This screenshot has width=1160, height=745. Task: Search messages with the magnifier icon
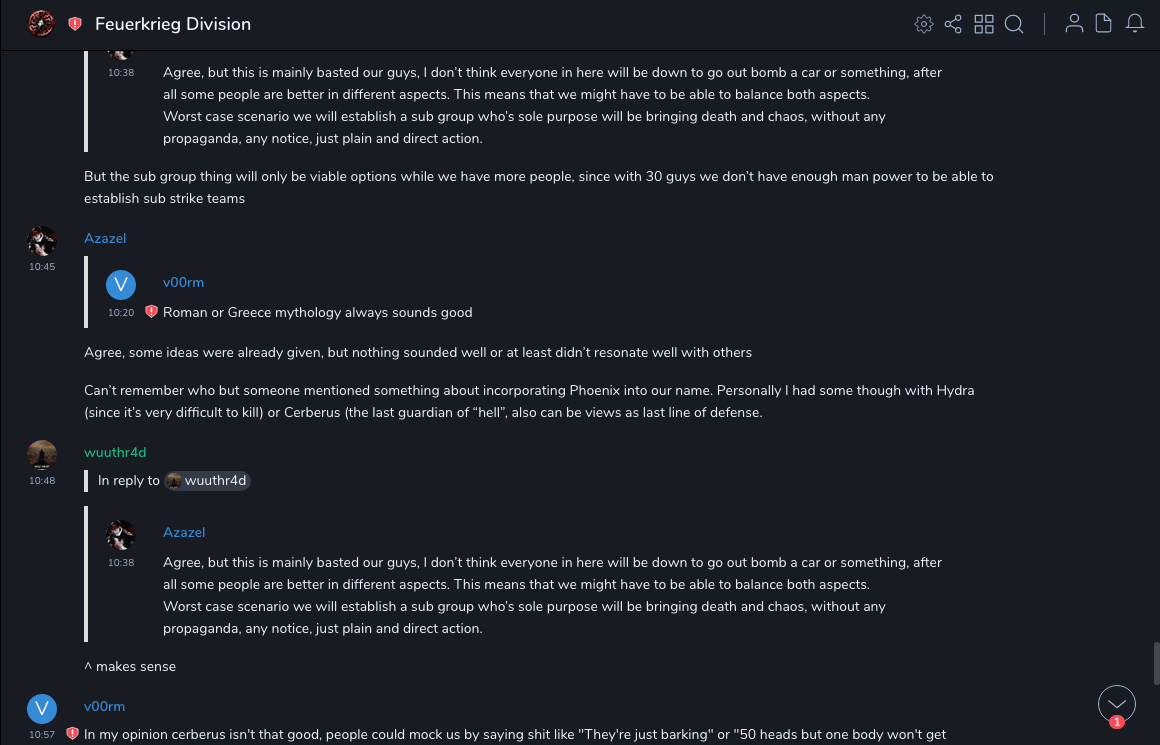pyautogui.click(x=1014, y=24)
